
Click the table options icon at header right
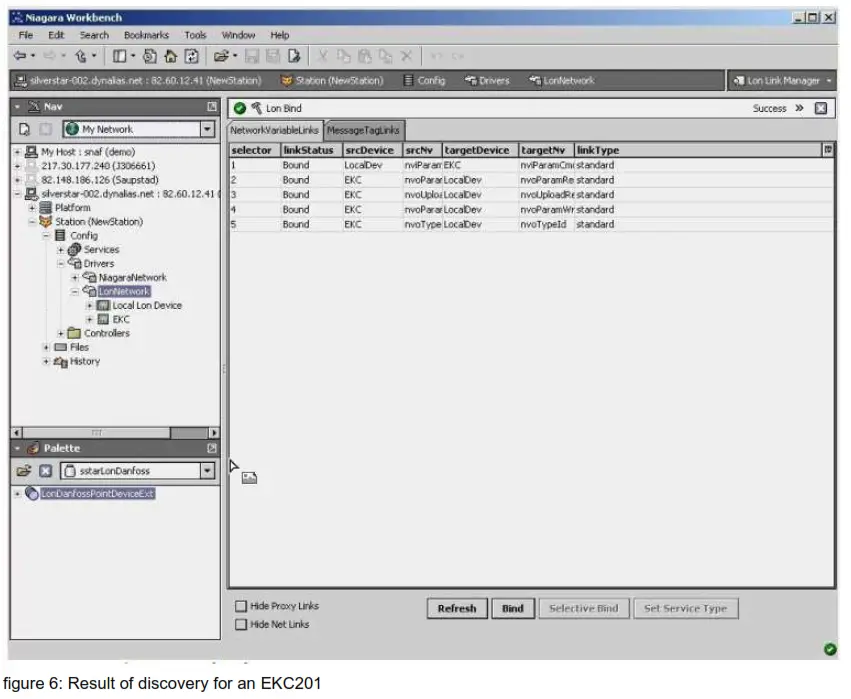[827, 150]
